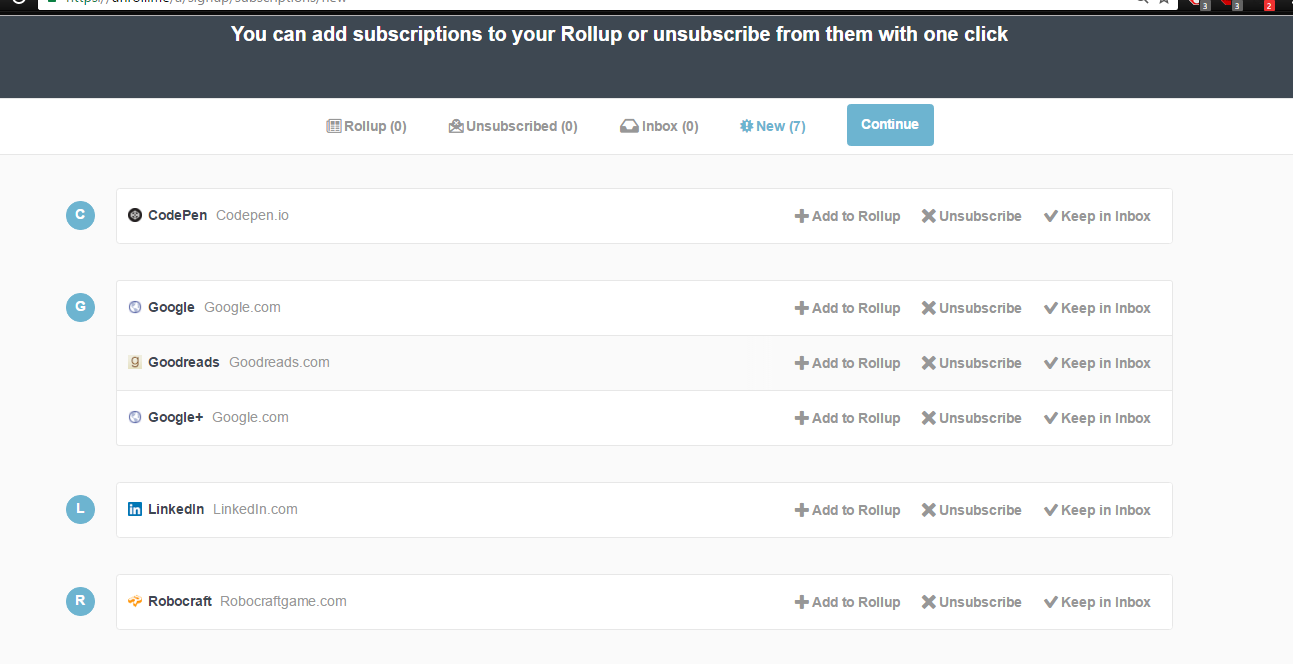Keep Google in Inbox

tap(1097, 308)
